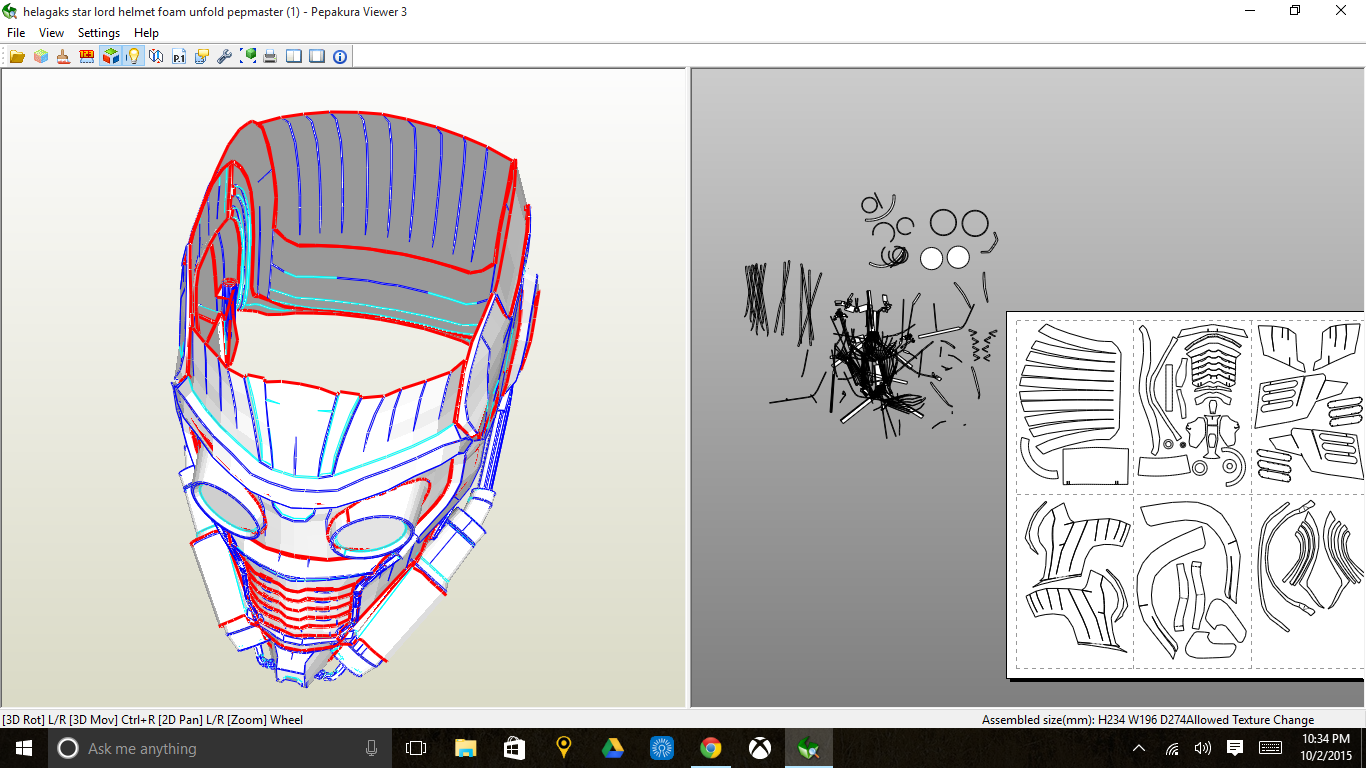The width and height of the screenshot is (1366, 768).
Task: Click the green cube fit-to-view icon
Action: coord(248,57)
